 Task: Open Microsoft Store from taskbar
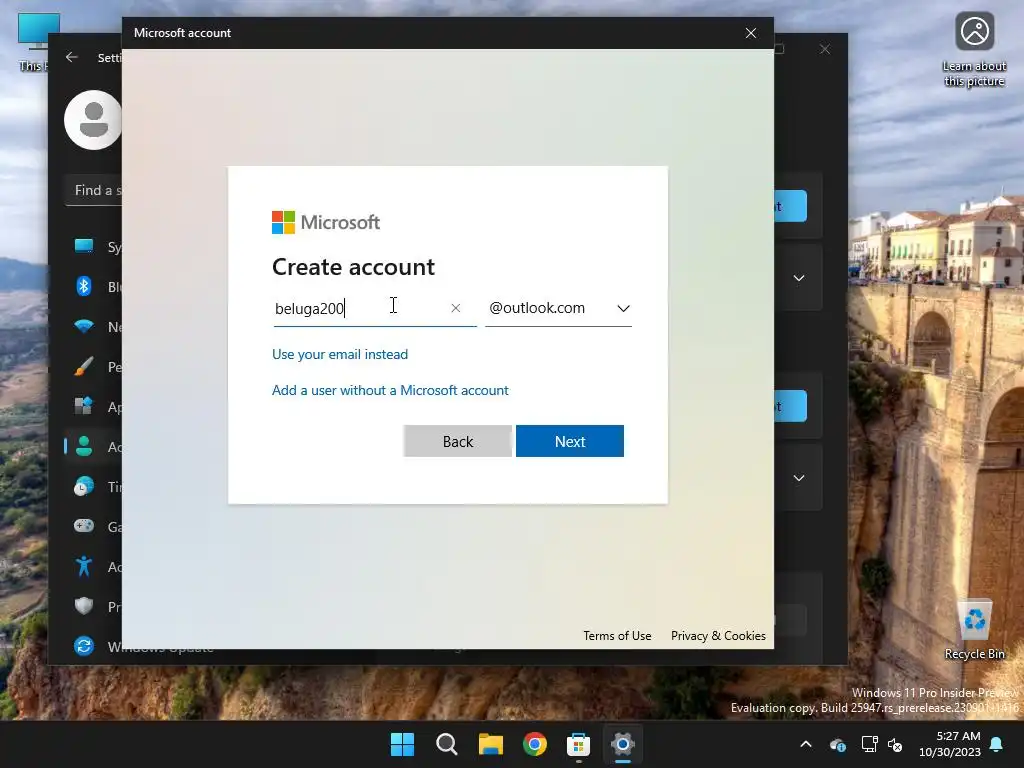(x=579, y=744)
